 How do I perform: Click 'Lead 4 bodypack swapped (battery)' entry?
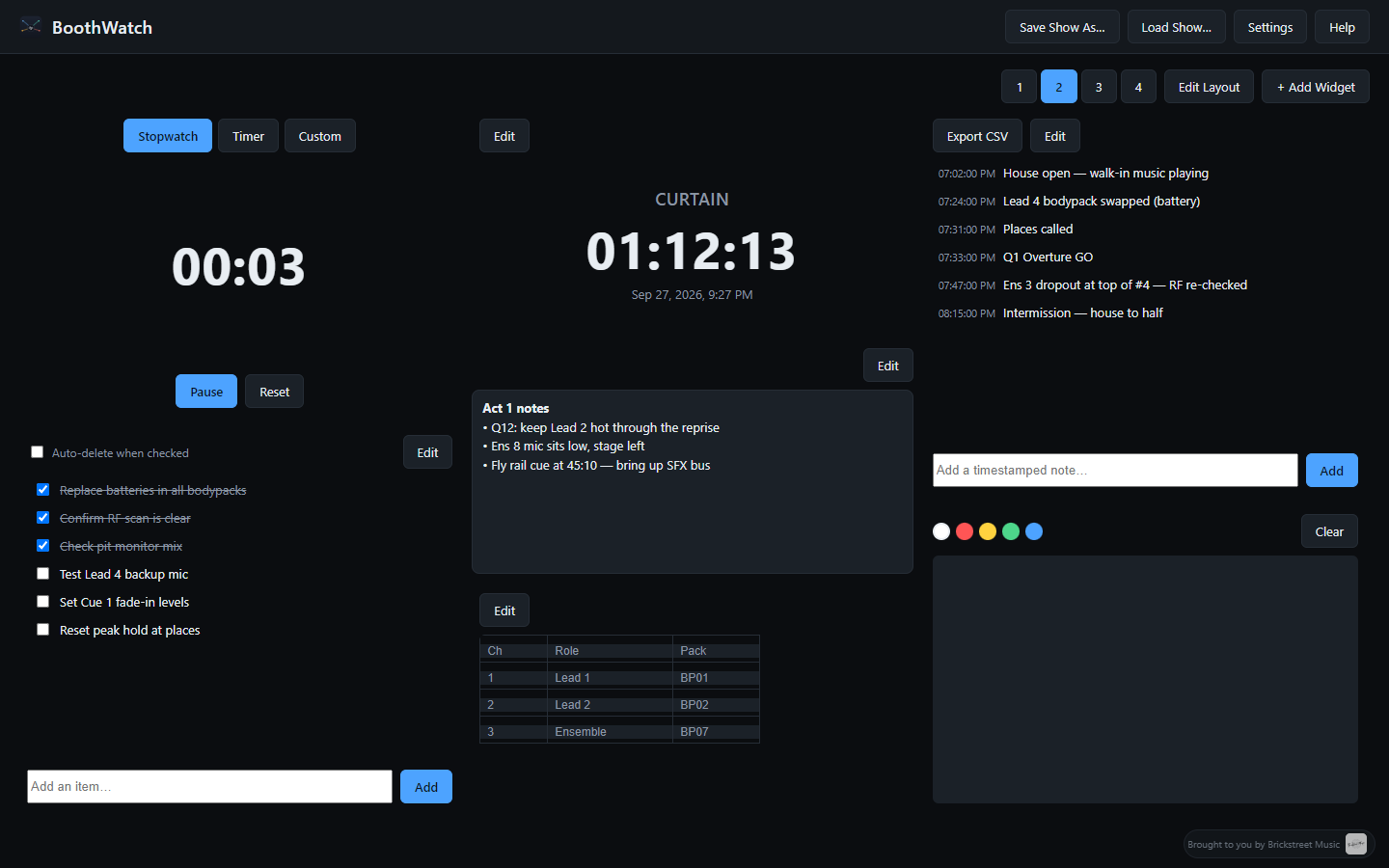coord(1102,202)
